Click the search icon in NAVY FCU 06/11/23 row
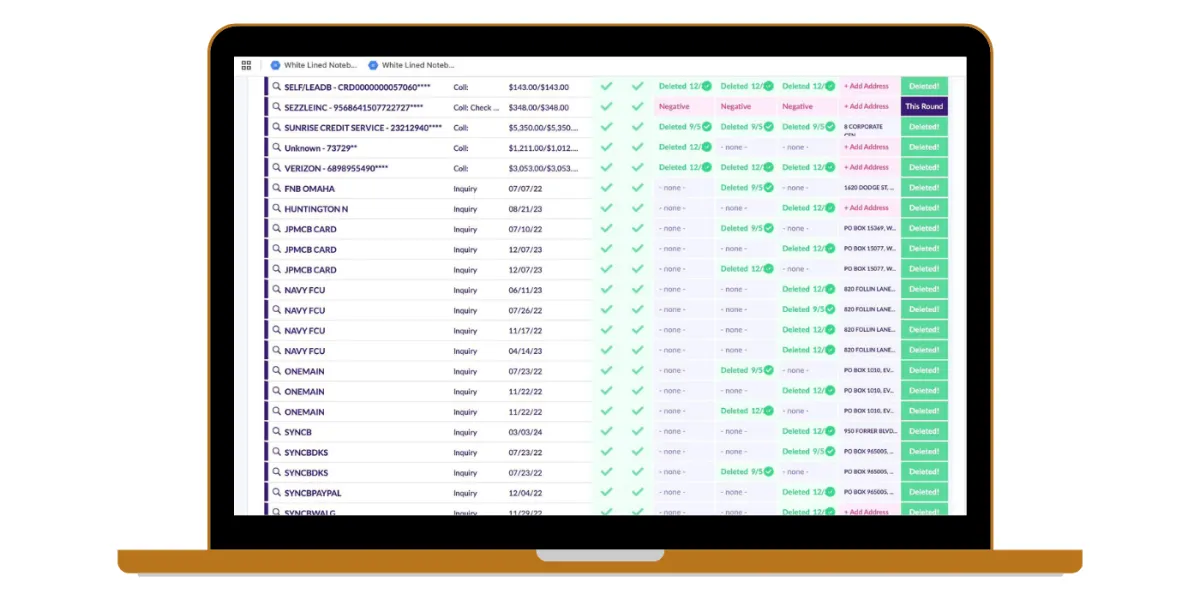Image resolution: width=1200 pixels, height=600 pixels. 277,290
